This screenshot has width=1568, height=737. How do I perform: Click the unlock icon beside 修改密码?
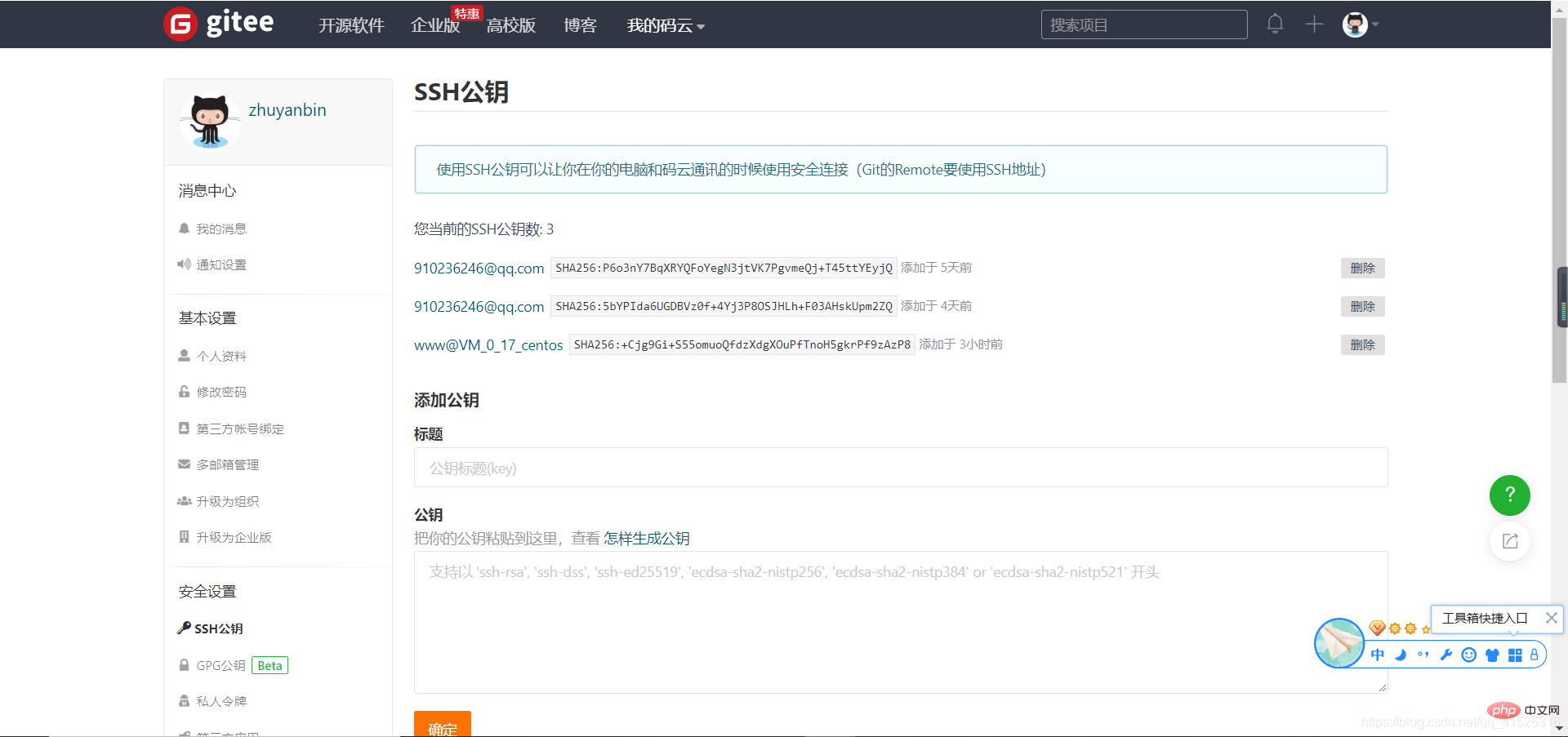(x=184, y=392)
